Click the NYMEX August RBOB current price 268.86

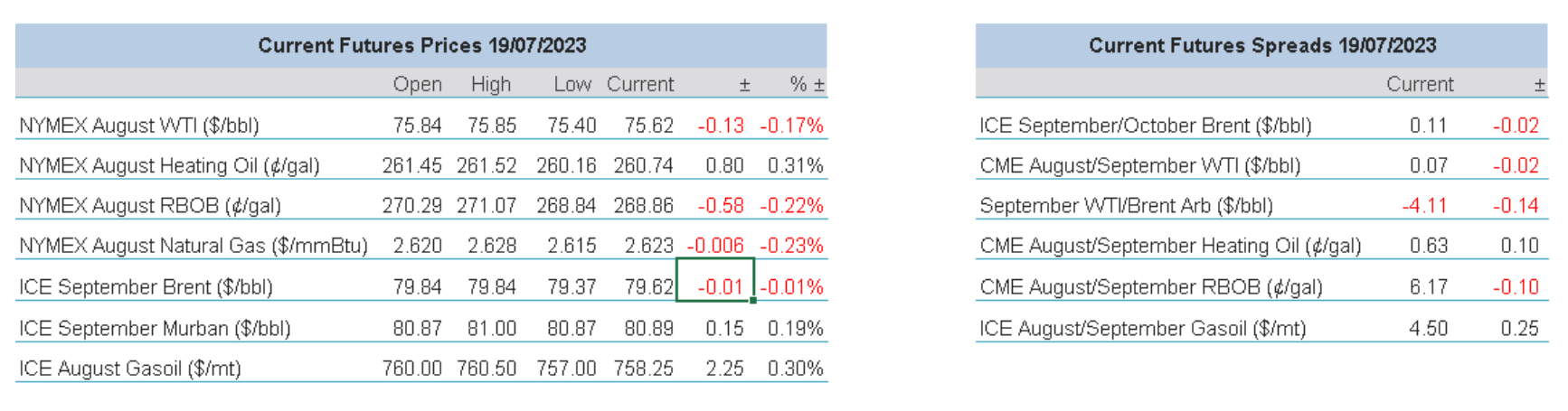(x=643, y=206)
